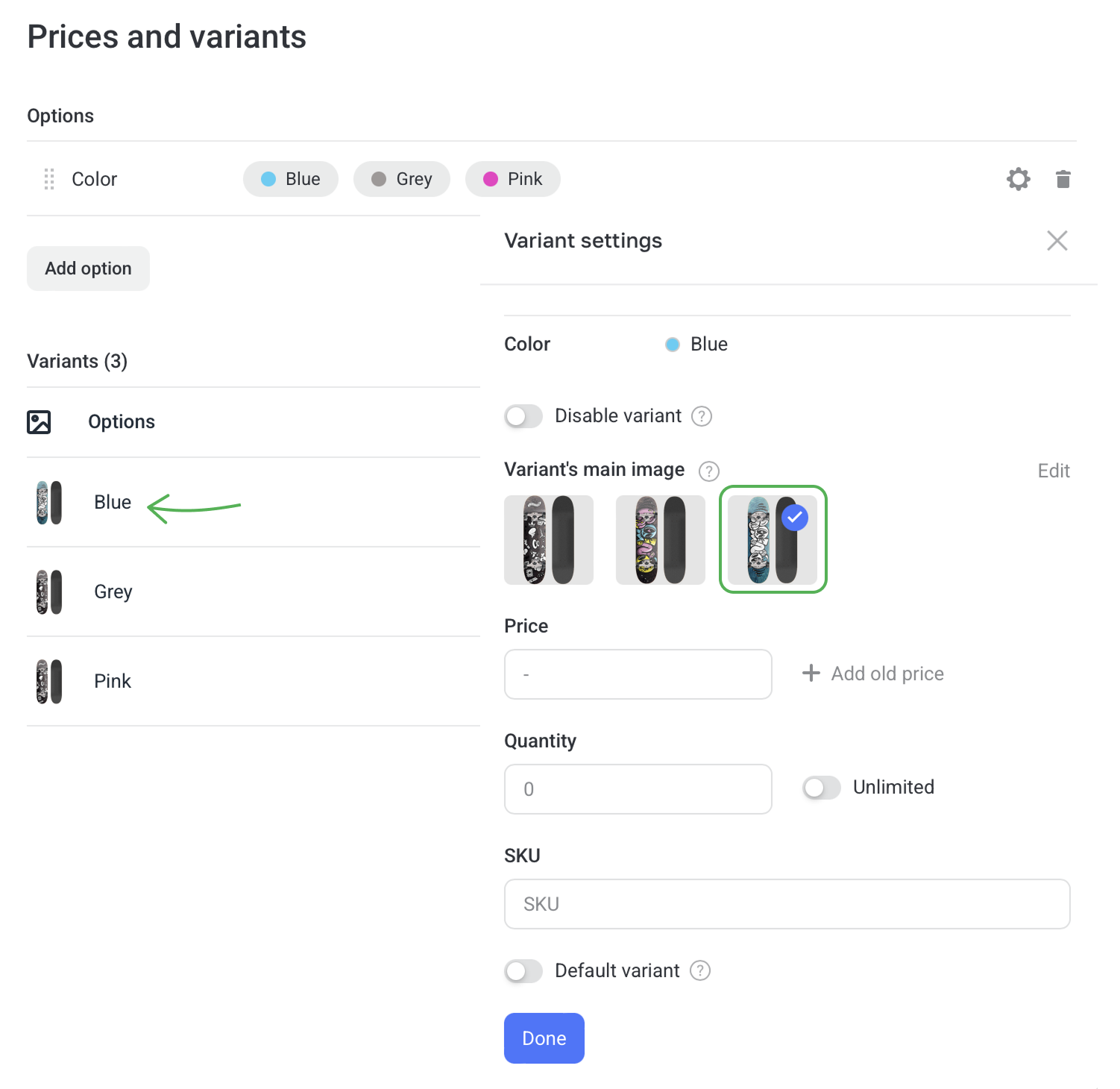Toggle the Disable variant switch
The height and width of the screenshot is (1089, 1120).
pos(523,416)
